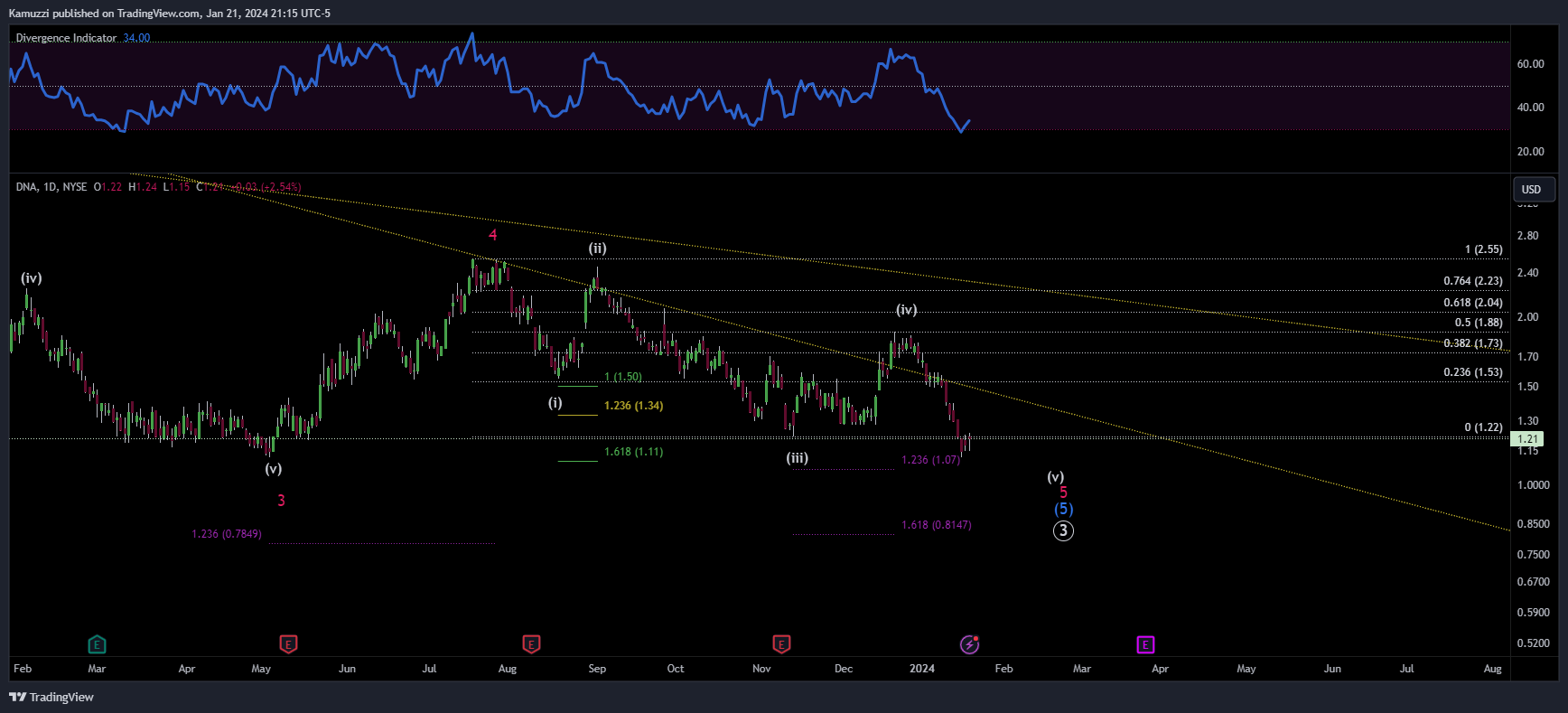Select the (iv) wave label near February 2023
This screenshot has width=1568, height=713.
click(x=32, y=278)
